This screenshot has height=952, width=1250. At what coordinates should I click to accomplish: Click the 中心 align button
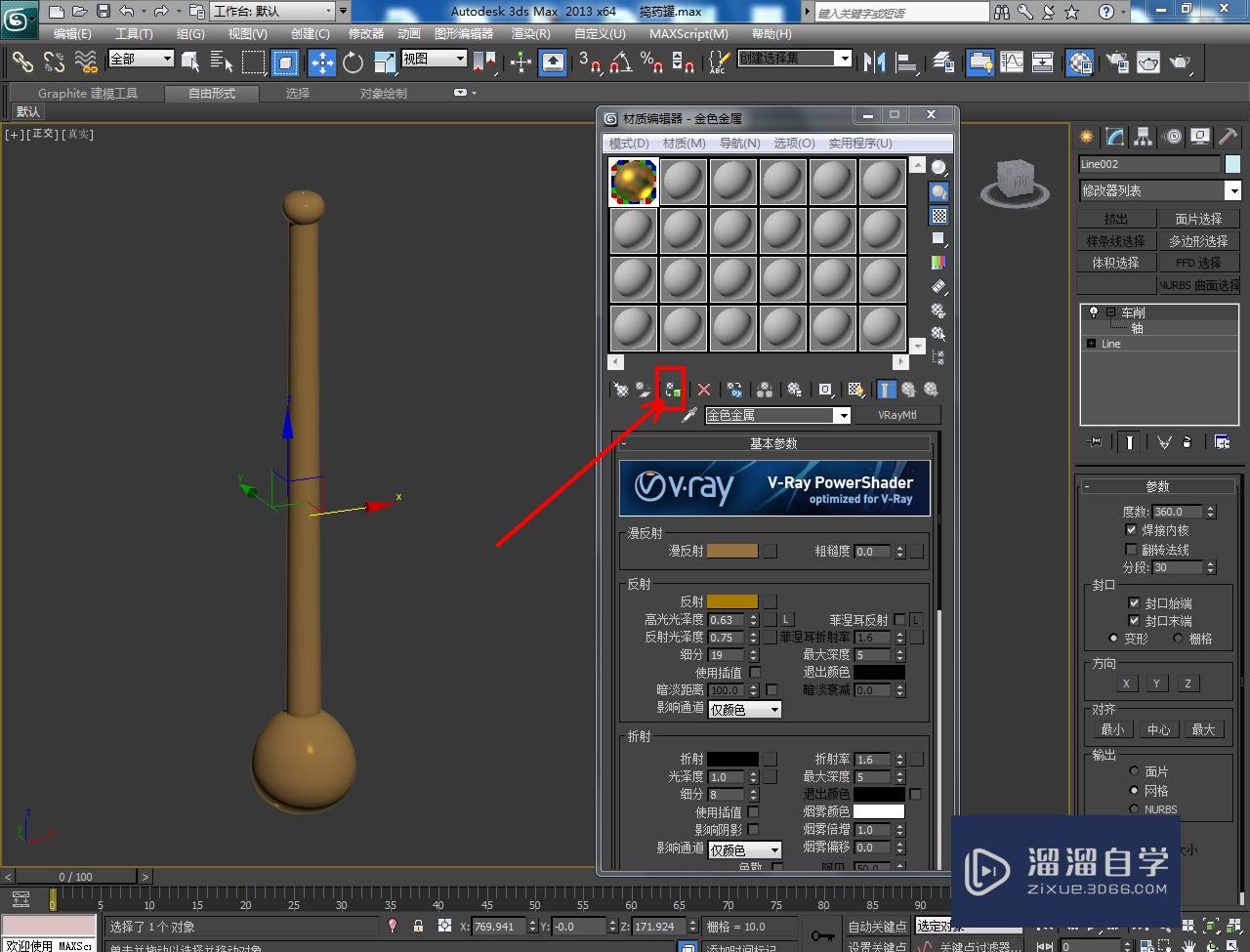tap(1158, 729)
